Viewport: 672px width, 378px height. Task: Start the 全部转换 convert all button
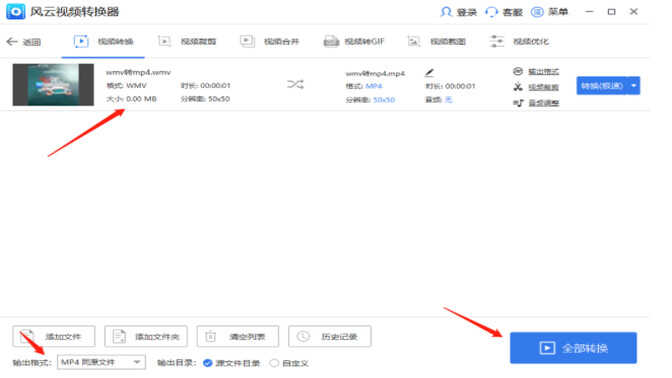(573, 348)
